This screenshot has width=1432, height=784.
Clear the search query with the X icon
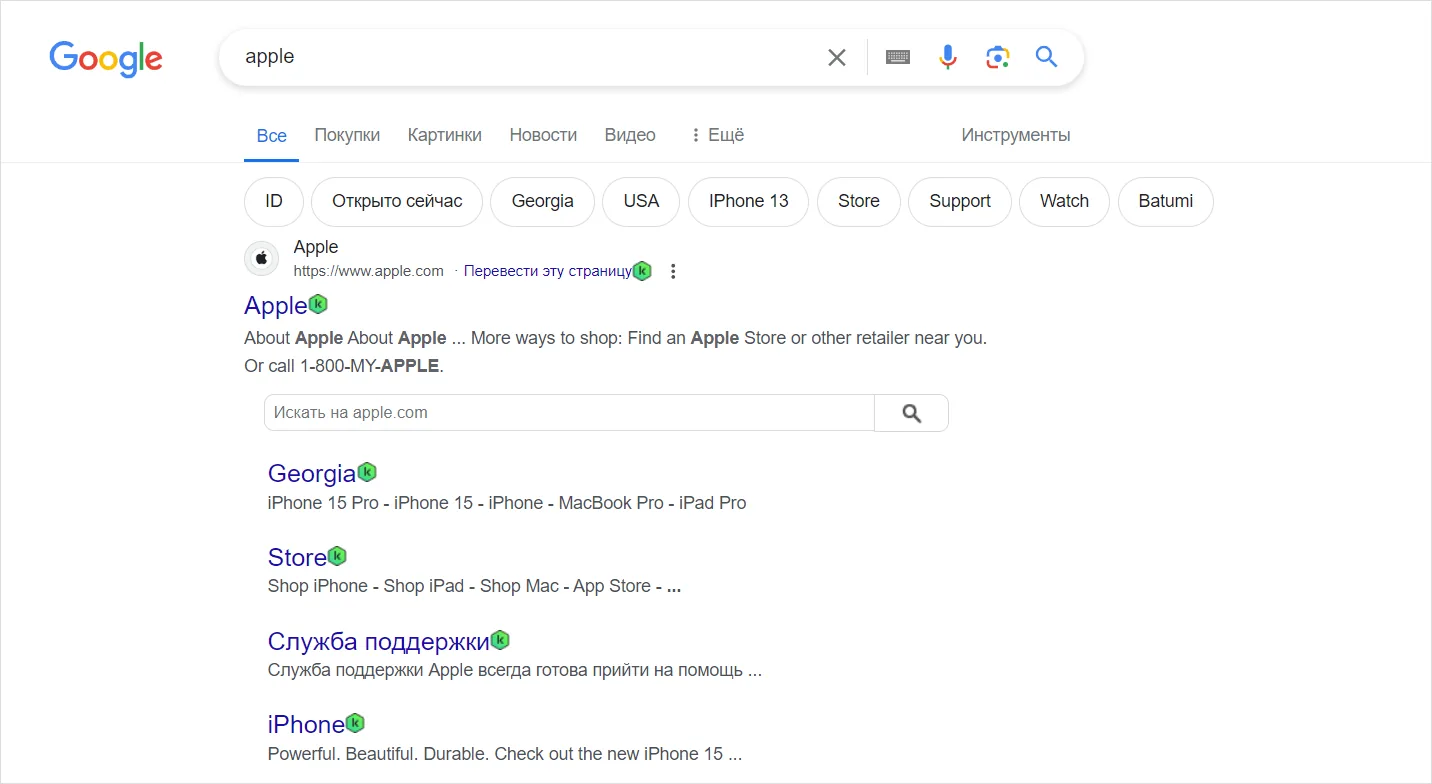click(x=837, y=57)
